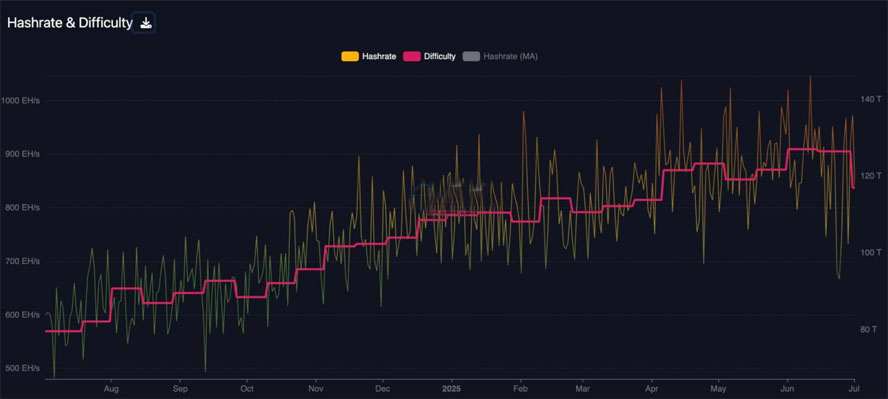
Task: Click the Apr label on the time axis
Action: [x=652, y=389]
